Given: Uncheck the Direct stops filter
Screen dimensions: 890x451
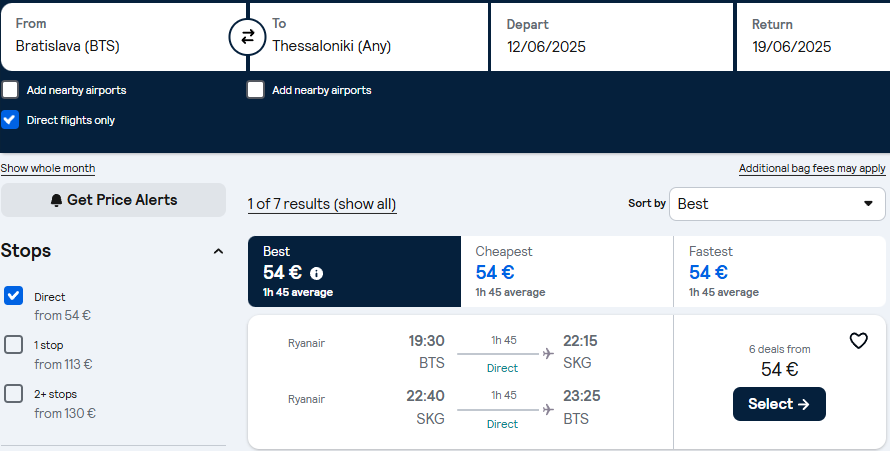Looking at the screenshot, I should [x=14, y=296].
